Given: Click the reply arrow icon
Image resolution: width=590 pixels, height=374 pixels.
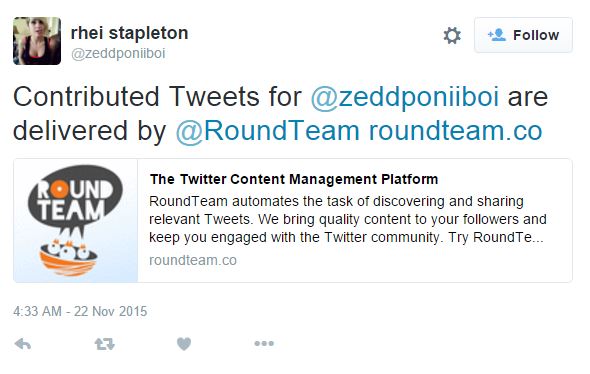Looking at the screenshot, I should tap(23, 344).
